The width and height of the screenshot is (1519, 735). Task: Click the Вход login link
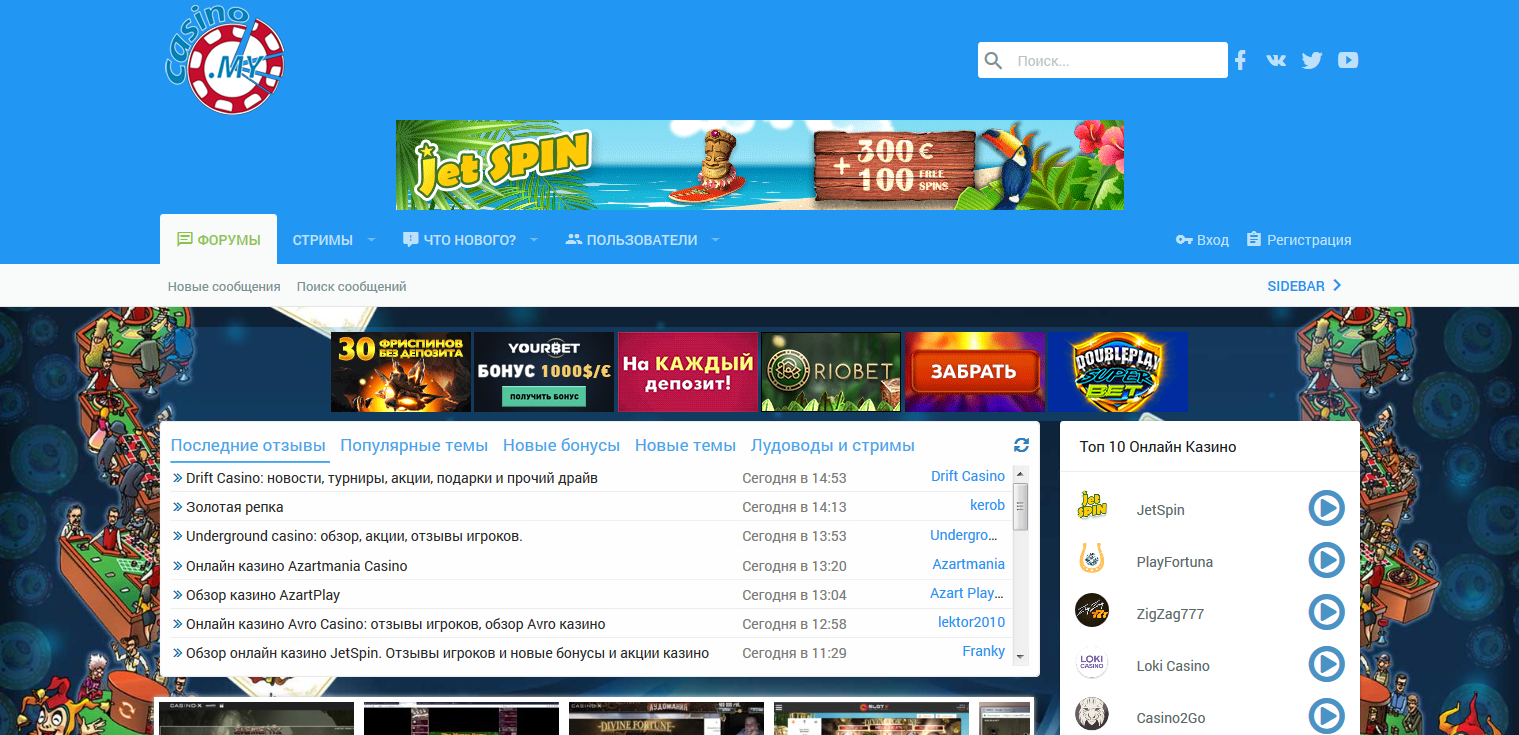point(1213,240)
